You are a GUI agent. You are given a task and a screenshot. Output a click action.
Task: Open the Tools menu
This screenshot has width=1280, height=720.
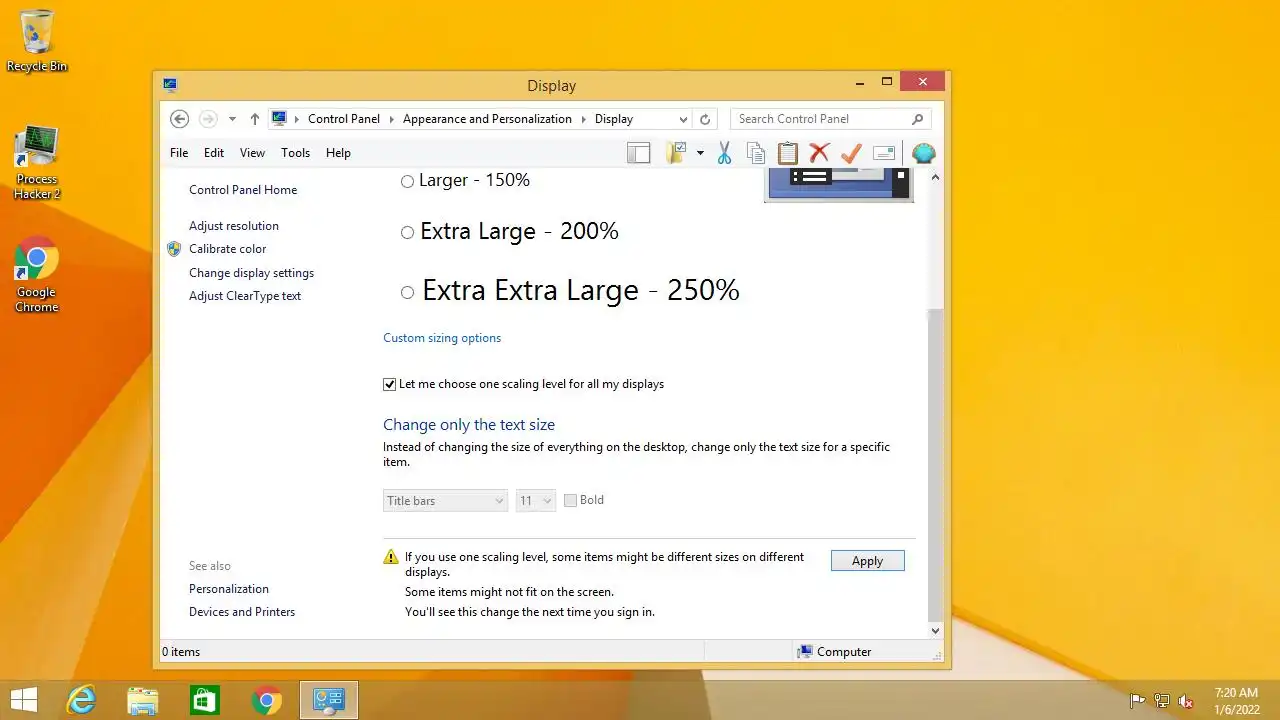click(x=295, y=153)
